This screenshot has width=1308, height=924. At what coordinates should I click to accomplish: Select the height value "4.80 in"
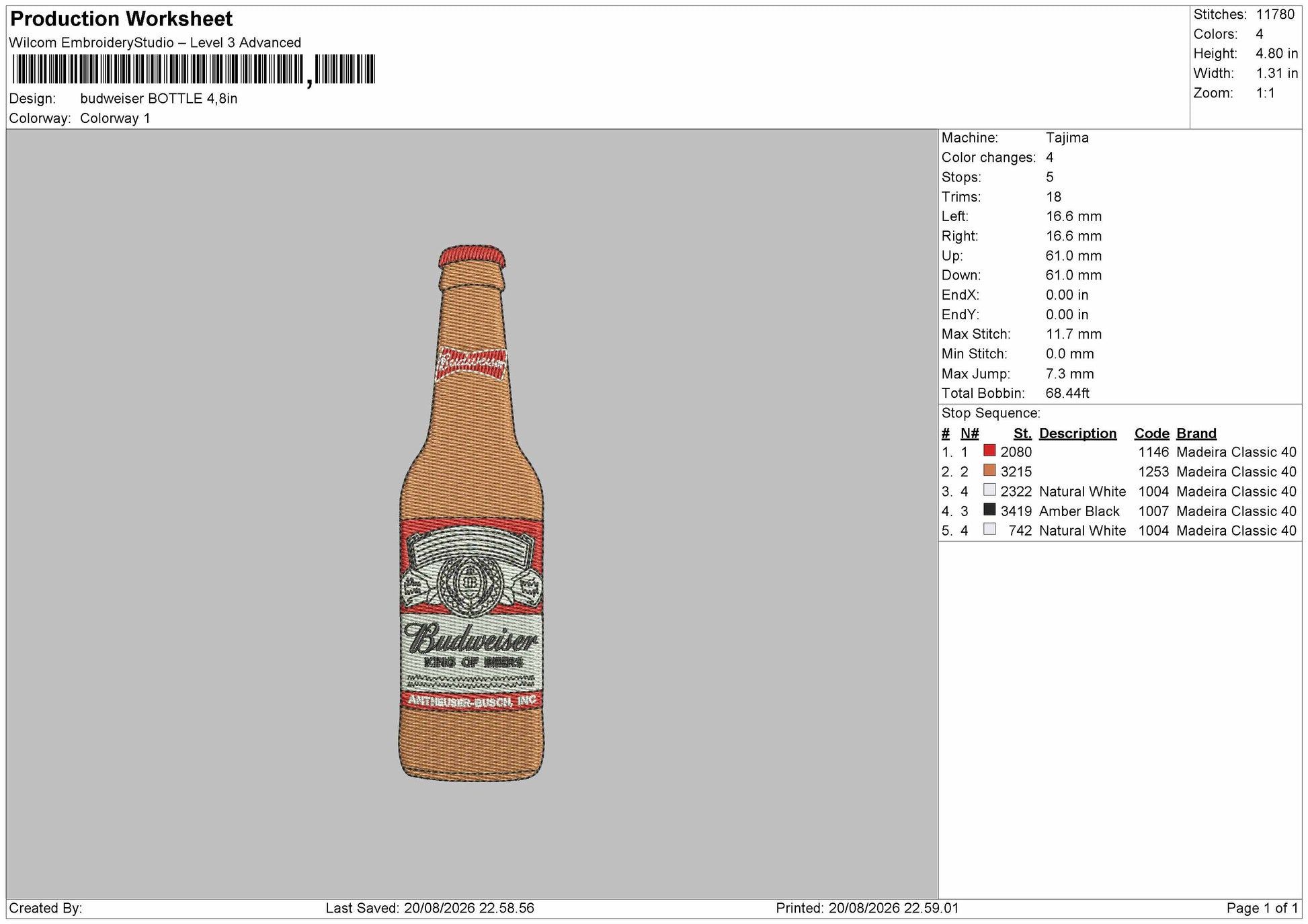[1277, 54]
